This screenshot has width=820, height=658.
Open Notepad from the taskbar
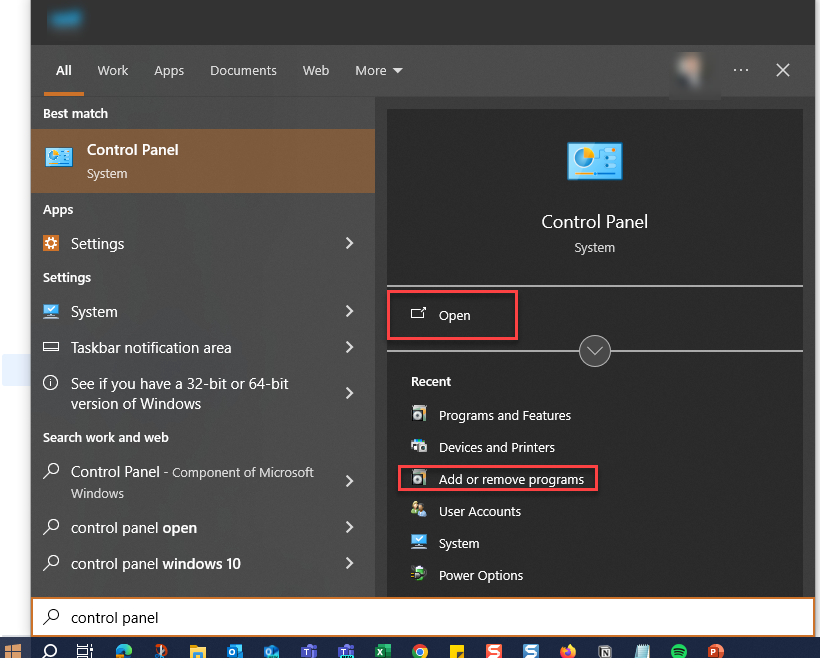[x=642, y=651]
